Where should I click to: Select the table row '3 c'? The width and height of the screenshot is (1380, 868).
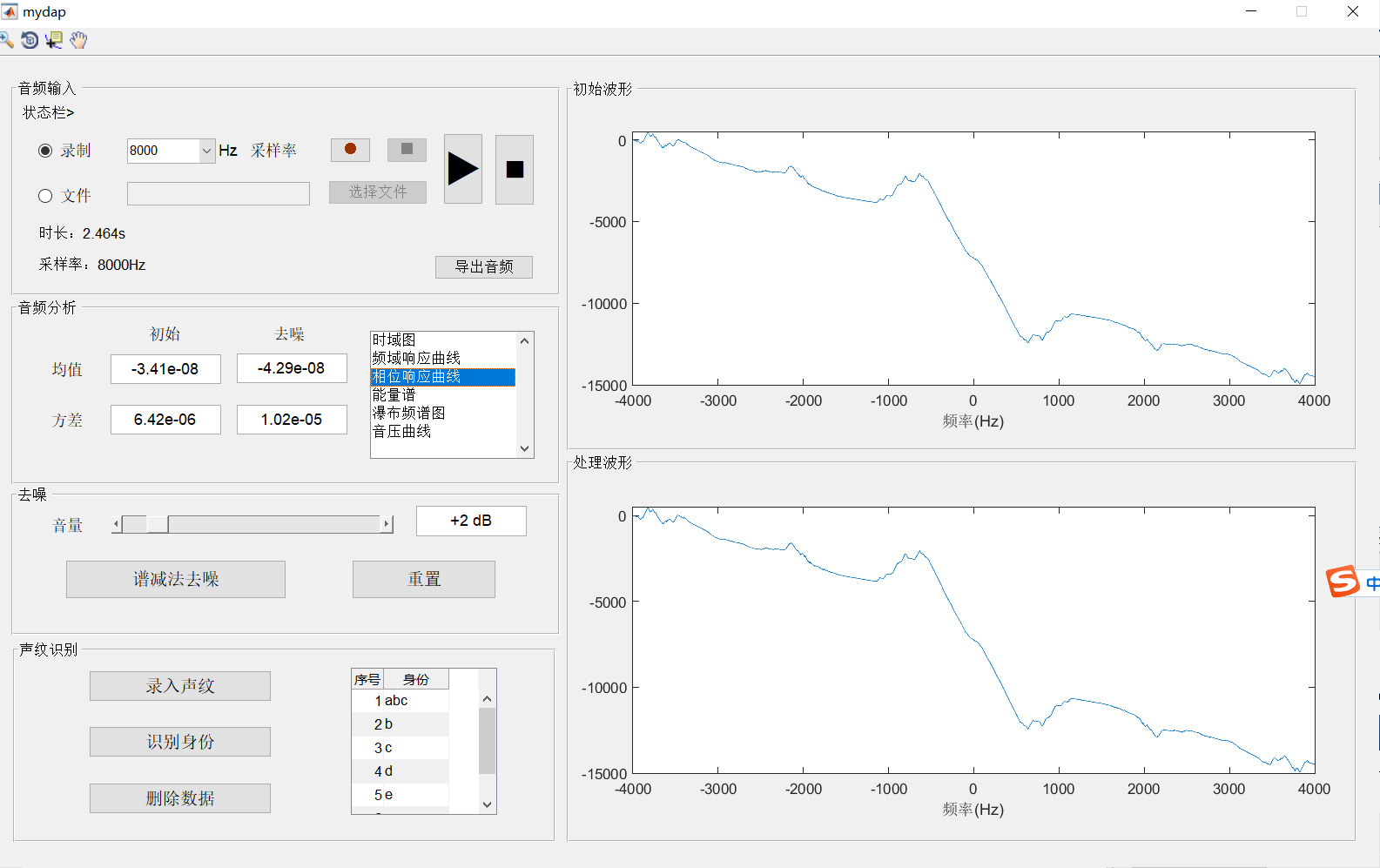click(401, 748)
